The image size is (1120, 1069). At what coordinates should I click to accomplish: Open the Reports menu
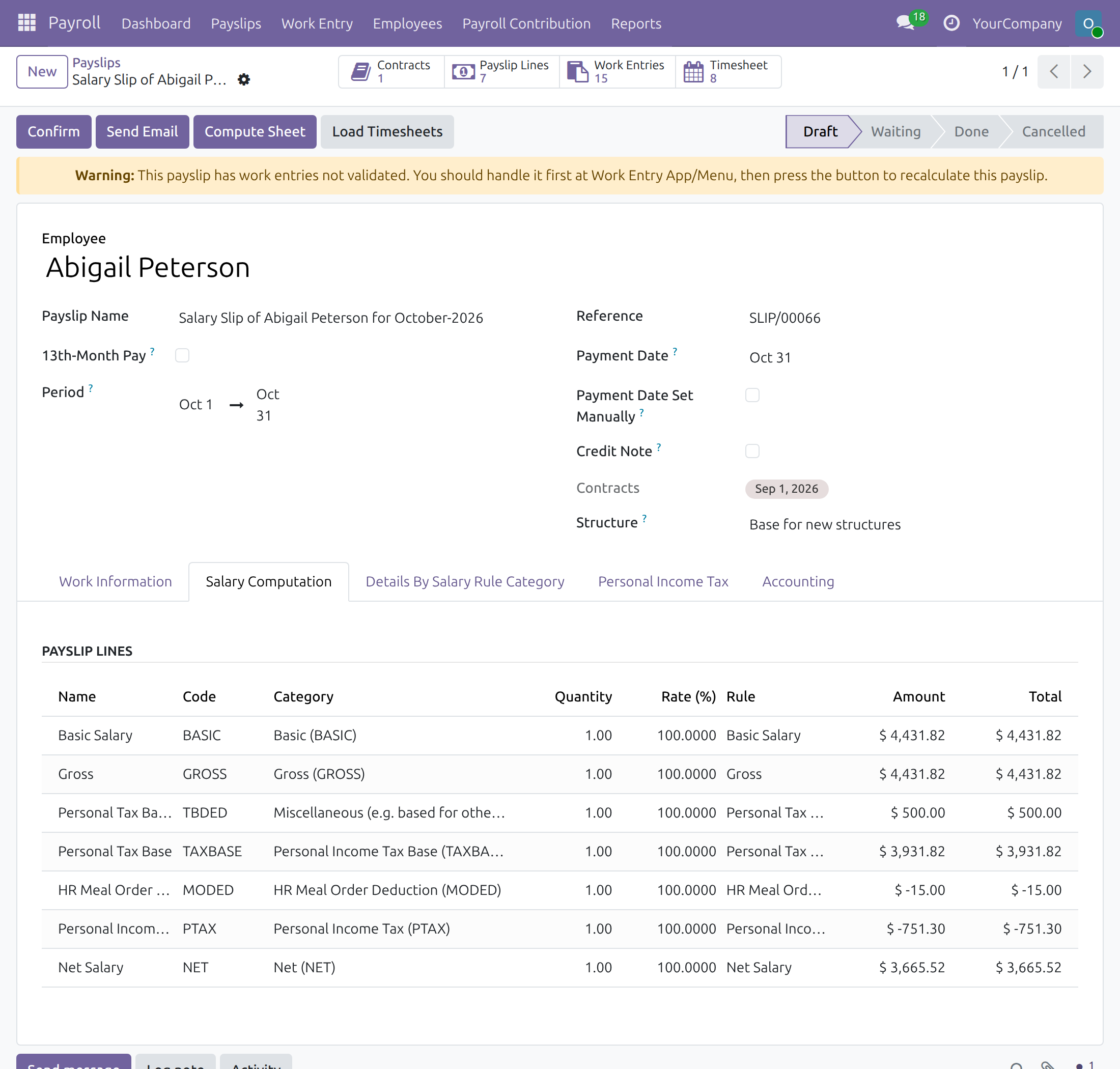[636, 23]
